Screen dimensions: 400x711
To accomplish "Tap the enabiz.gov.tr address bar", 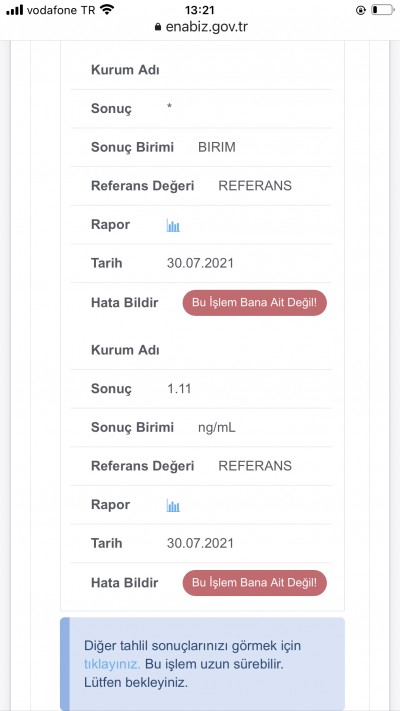I will point(200,27).
